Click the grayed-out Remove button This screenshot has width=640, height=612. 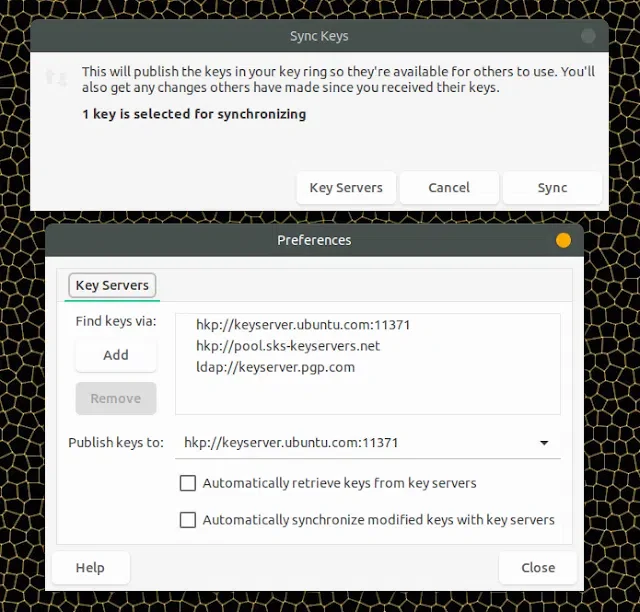(116, 398)
